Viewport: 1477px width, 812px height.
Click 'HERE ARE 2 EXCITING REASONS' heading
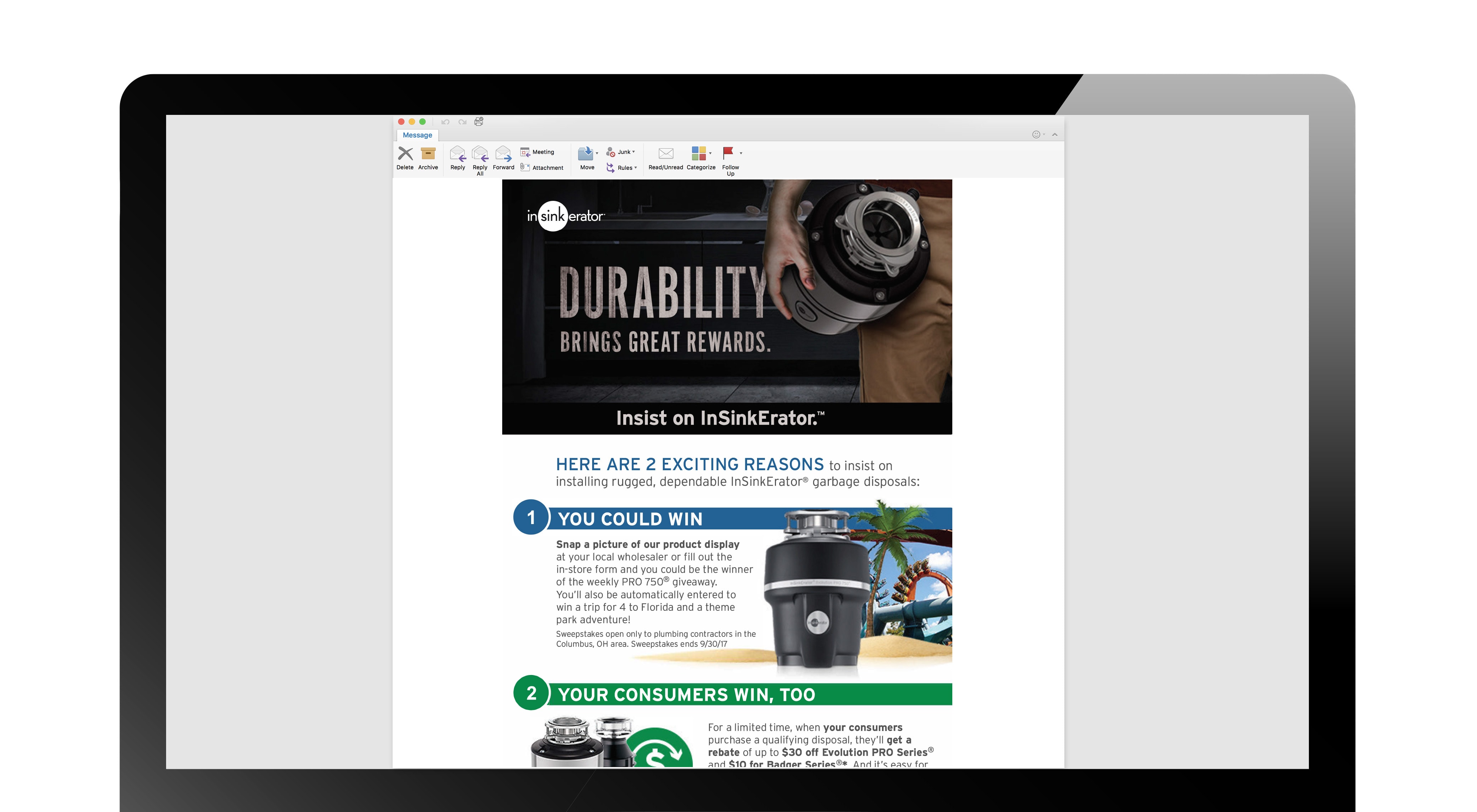point(690,464)
